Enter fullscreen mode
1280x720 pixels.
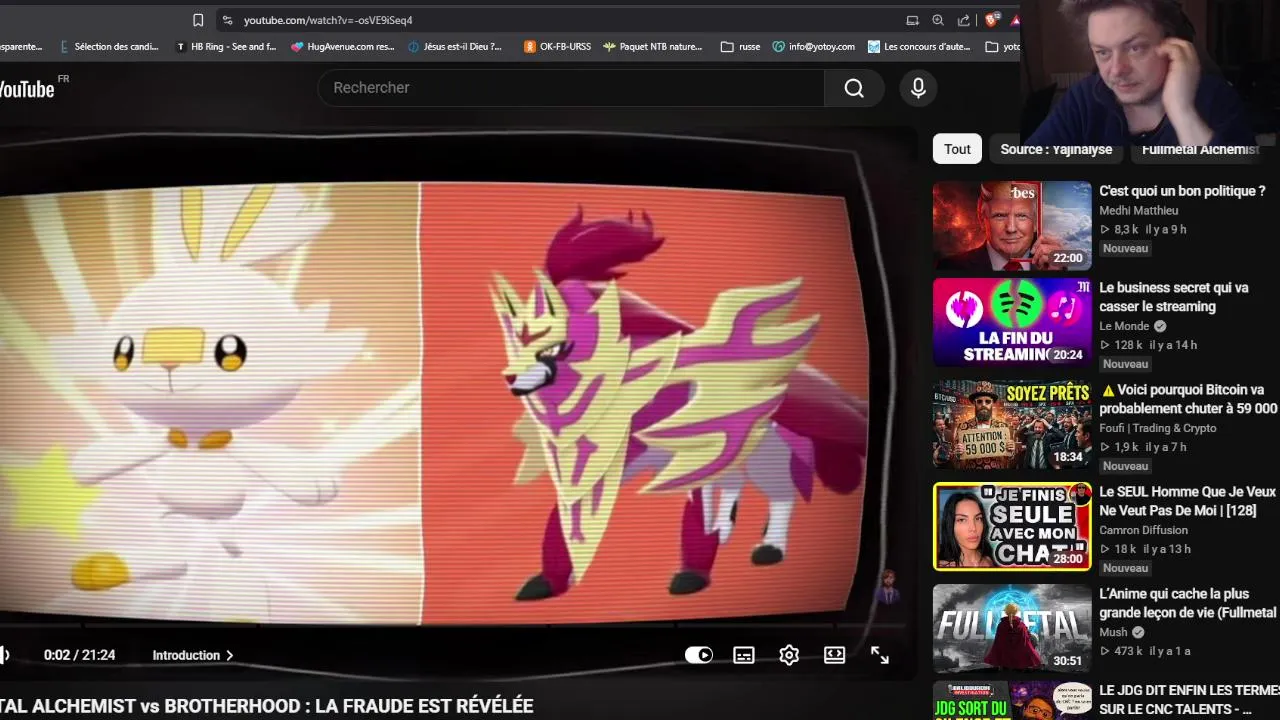tap(879, 655)
